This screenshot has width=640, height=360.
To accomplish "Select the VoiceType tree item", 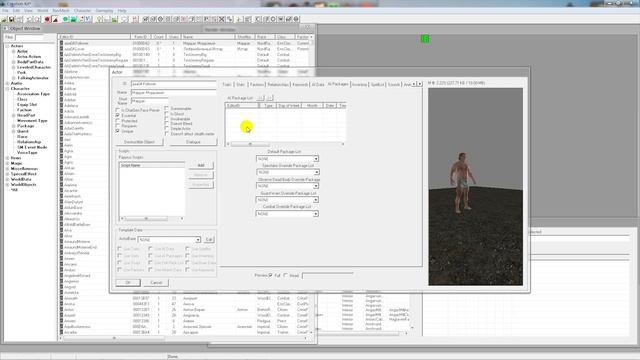I will (x=27, y=152).
